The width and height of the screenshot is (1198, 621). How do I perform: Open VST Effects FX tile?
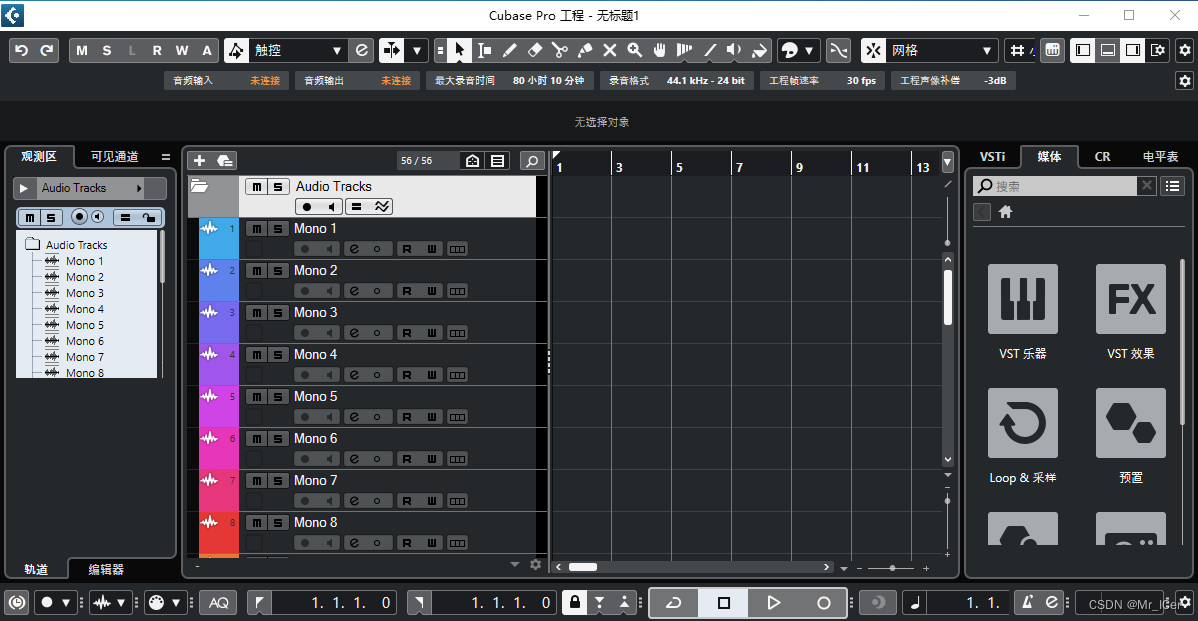pyautogui.click(x=1131, y=299)
